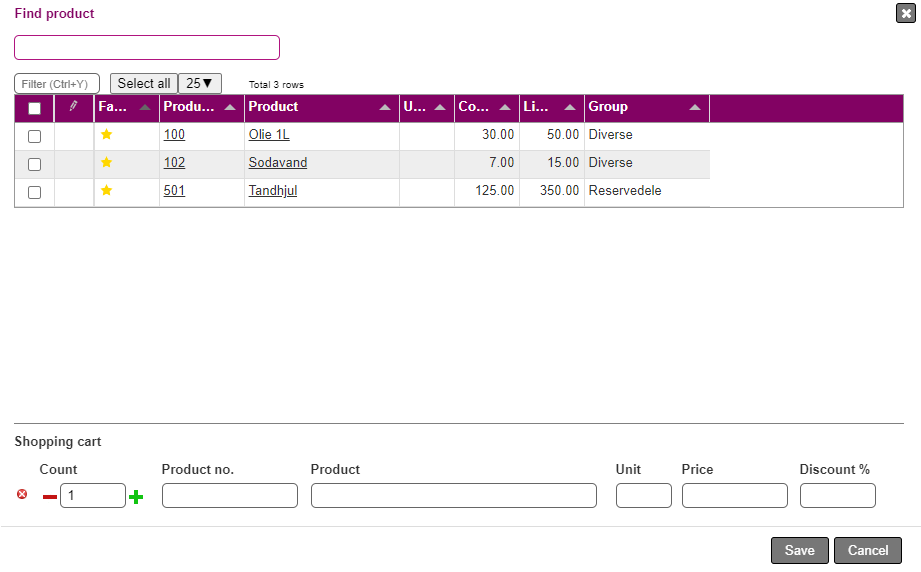This screenshot has width=921, height=572.
Task: Tick the checkbox for product 100 row
Action: (35, 136)
